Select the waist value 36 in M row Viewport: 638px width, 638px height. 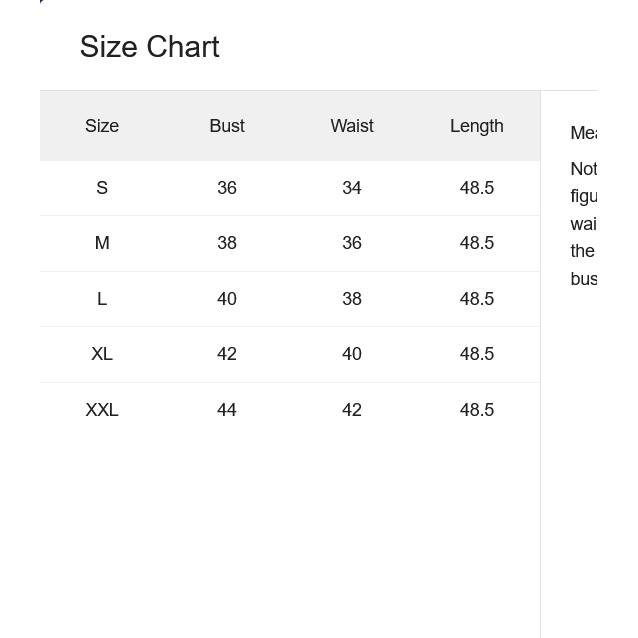352,243
